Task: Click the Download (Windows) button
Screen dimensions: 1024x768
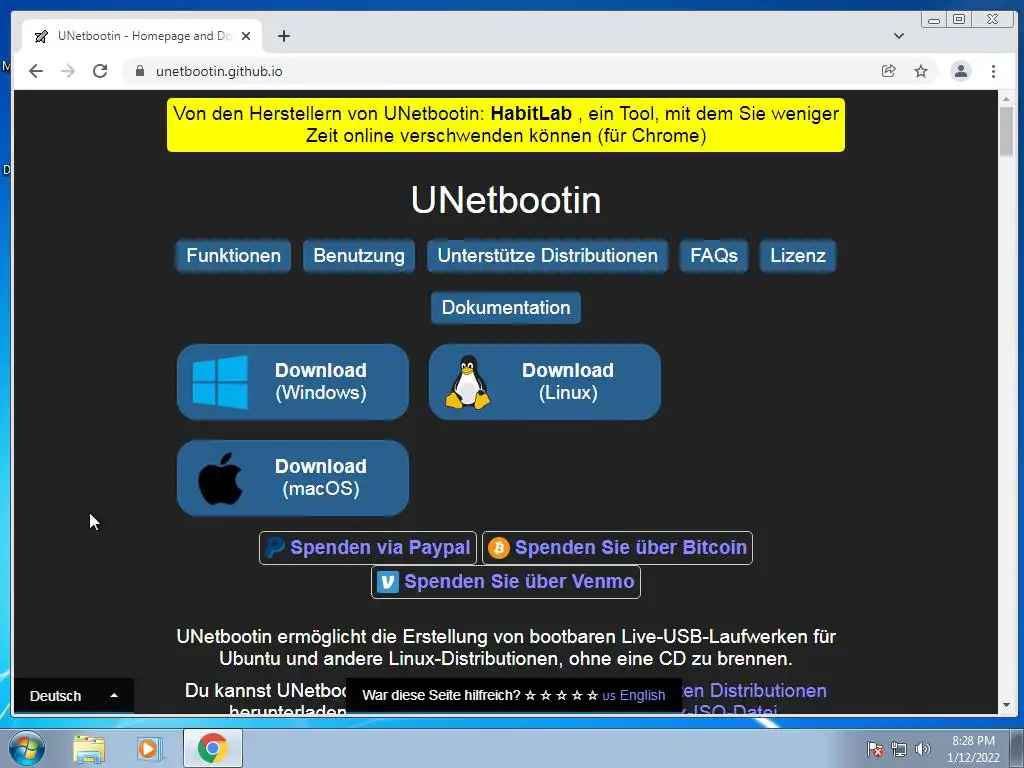Action: pos(293,382)
